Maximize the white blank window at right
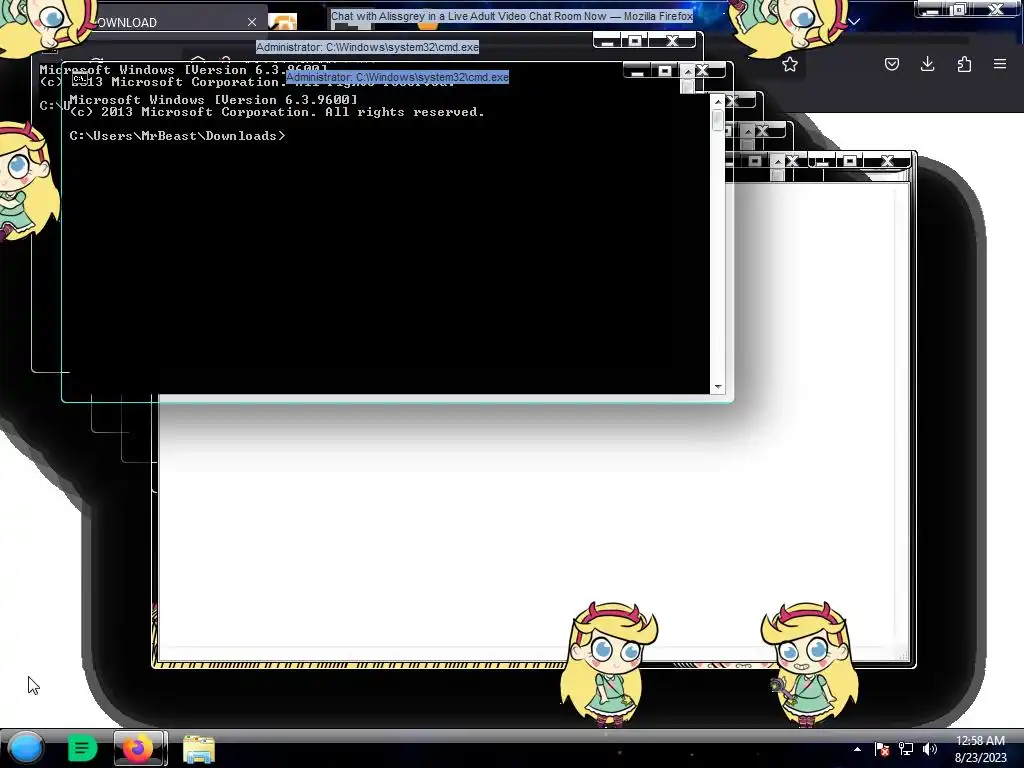This screenshot has height=768, width=1024. coord(850,161)
